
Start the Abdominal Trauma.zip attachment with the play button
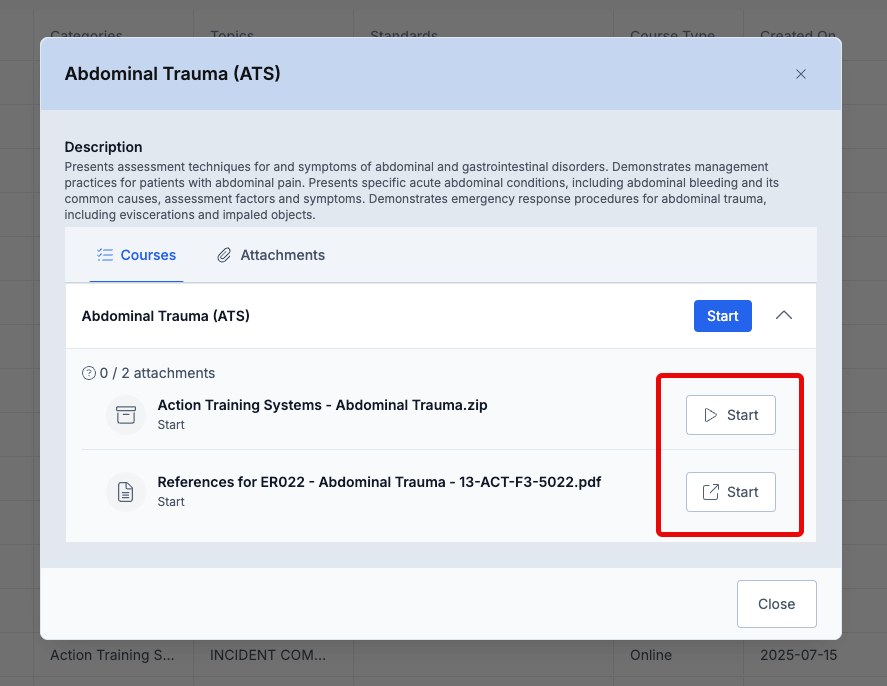tap(730, 415)
